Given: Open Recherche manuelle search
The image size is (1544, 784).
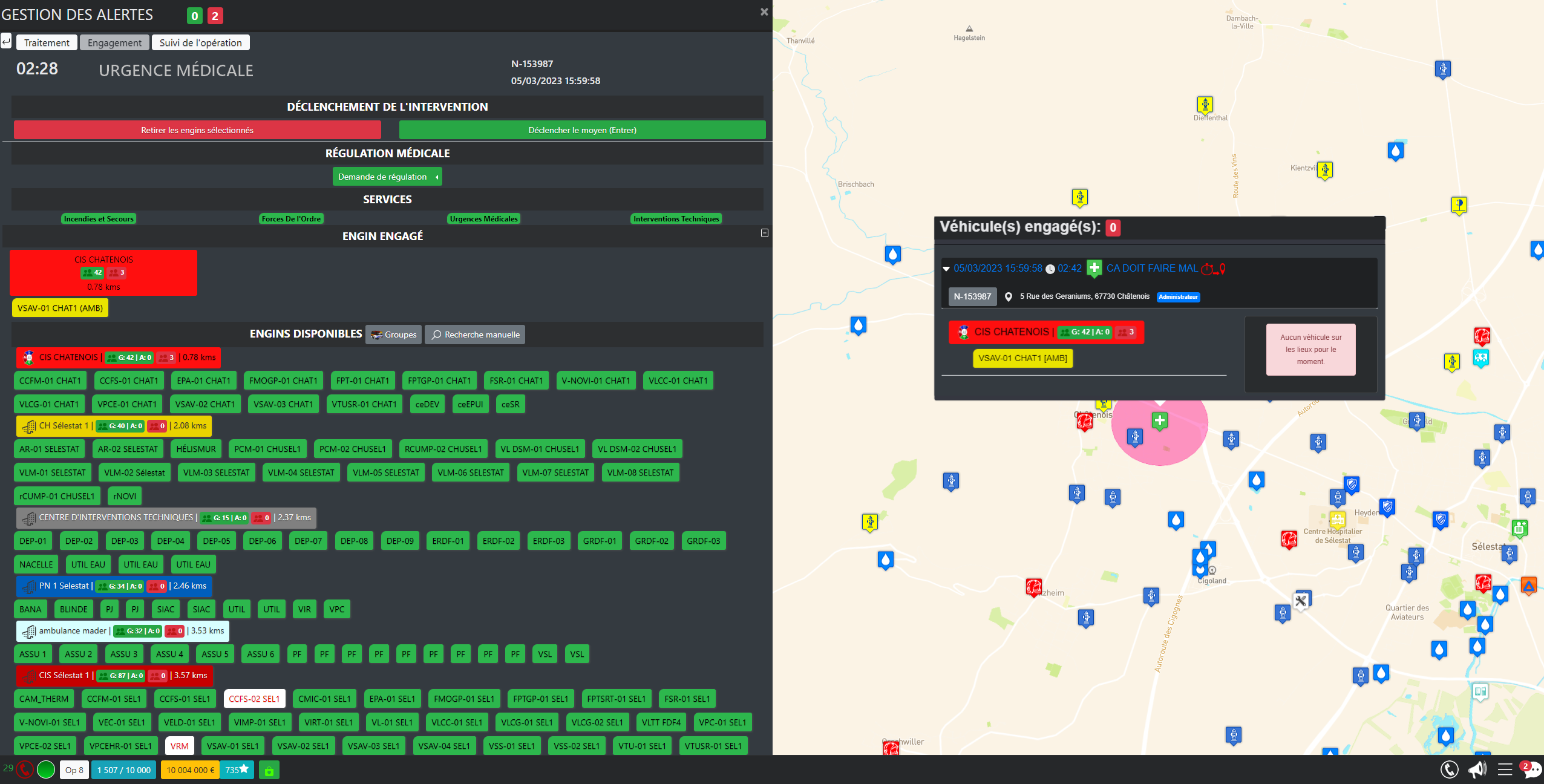Looking at the screenshot, I should [x=475, y=335].
